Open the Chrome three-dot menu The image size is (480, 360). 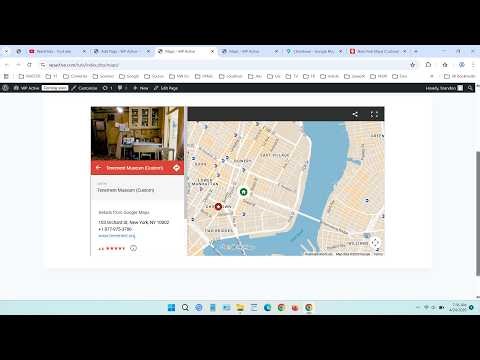473,65
